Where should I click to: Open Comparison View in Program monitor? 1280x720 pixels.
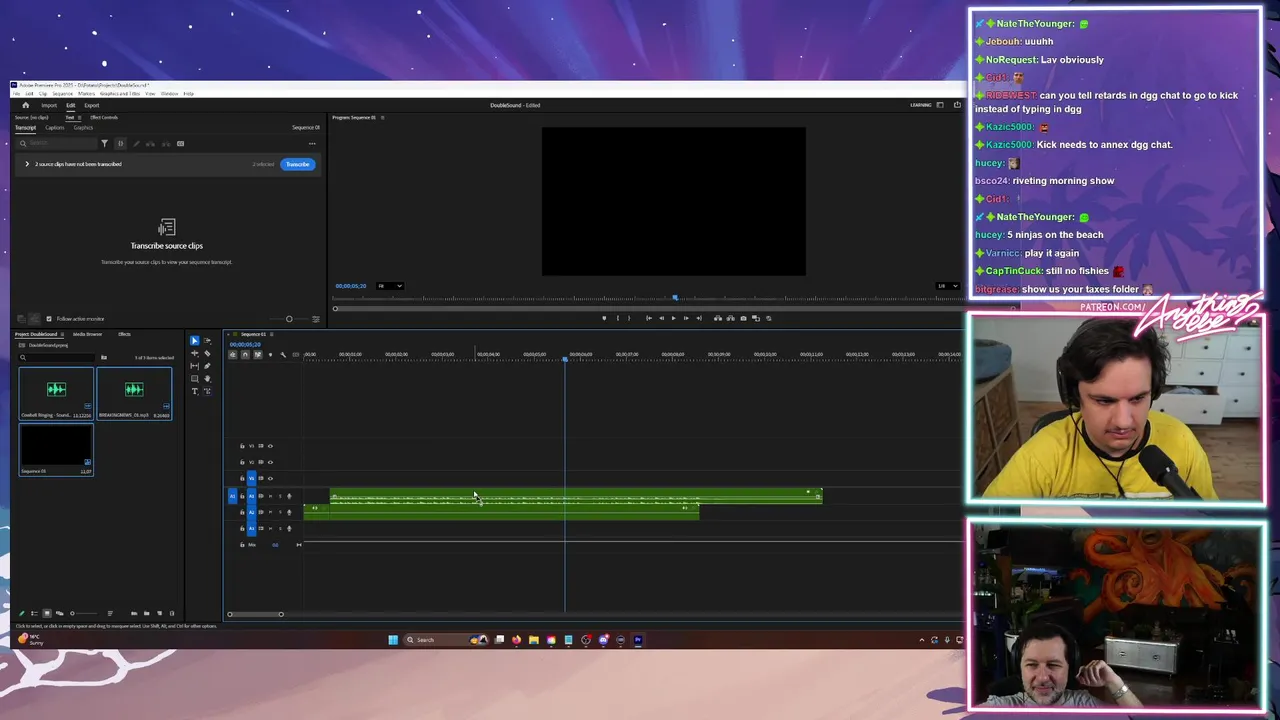coord(756,318)
